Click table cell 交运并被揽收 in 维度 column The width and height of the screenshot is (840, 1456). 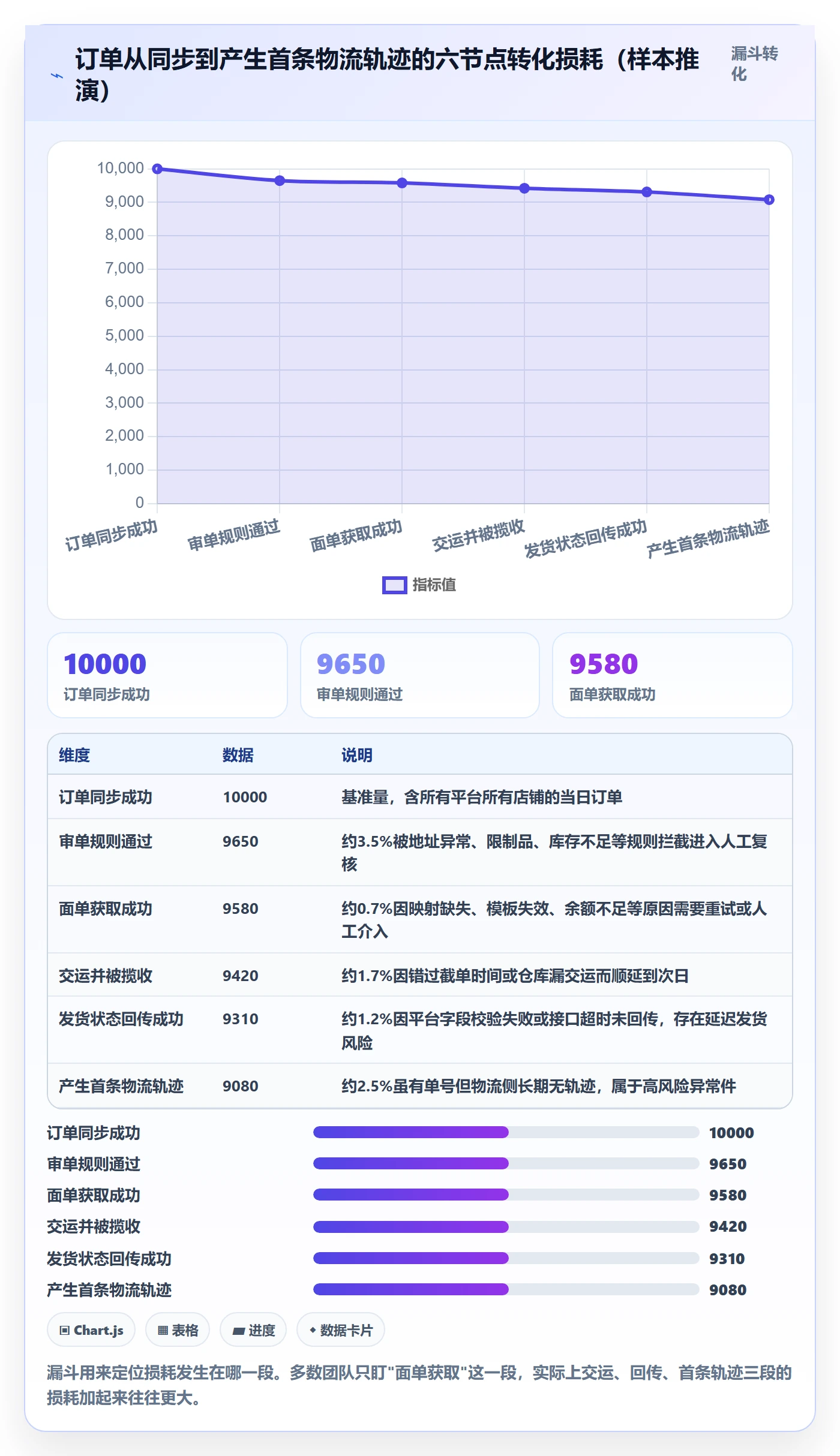(106, 976)
